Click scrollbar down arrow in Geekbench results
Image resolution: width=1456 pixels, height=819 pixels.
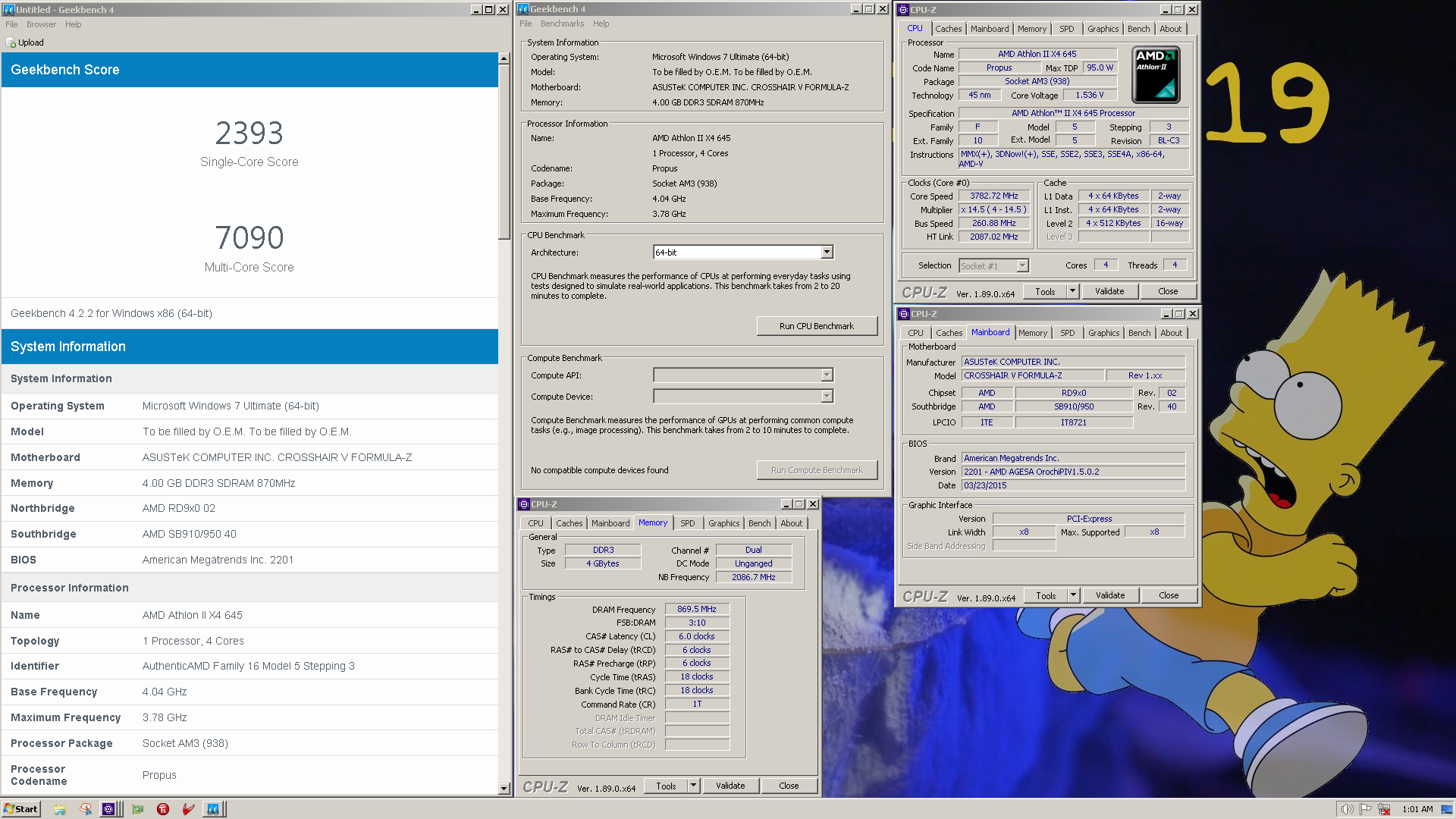pyautogui.click(x=504, y=789)
